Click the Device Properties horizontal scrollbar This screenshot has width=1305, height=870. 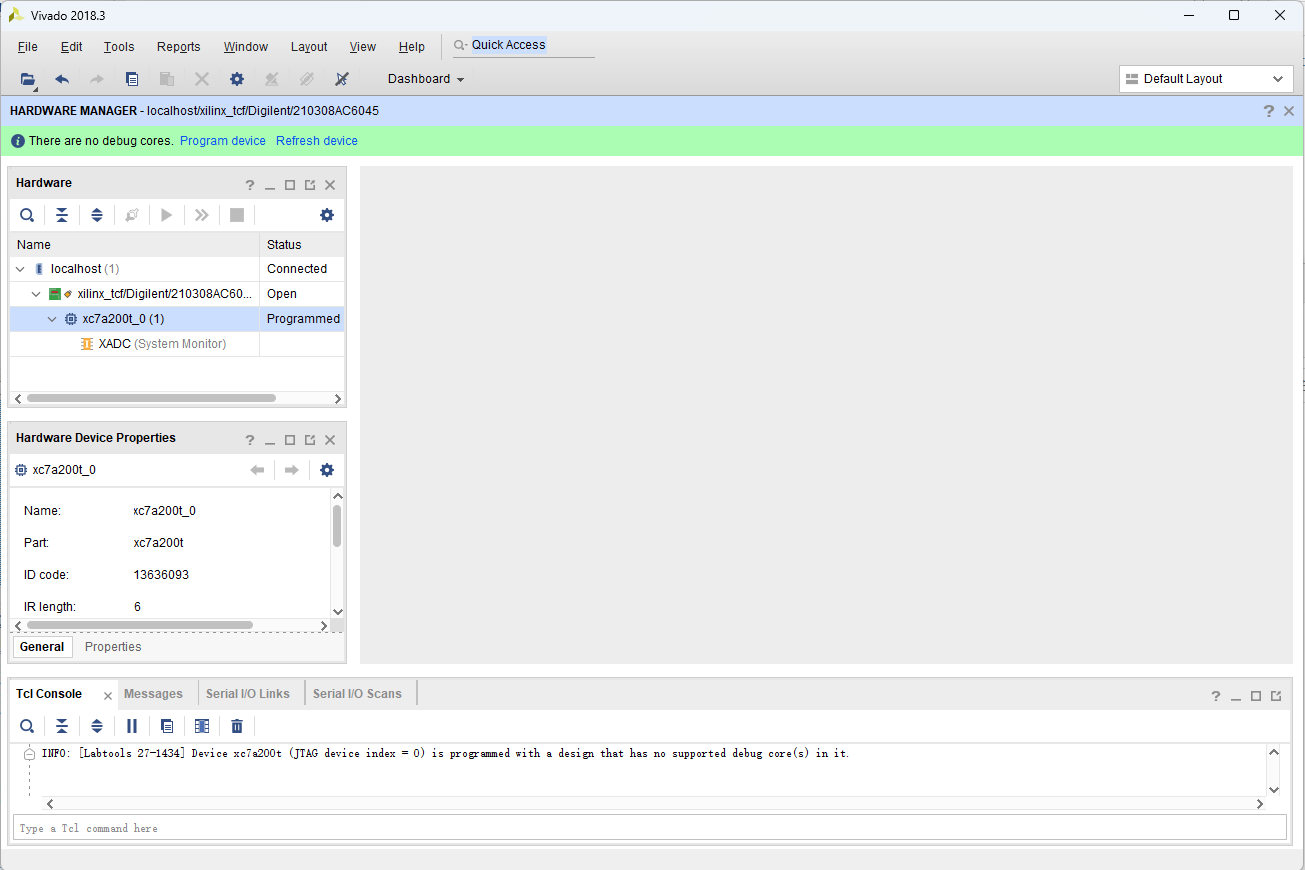click(140, 625)
